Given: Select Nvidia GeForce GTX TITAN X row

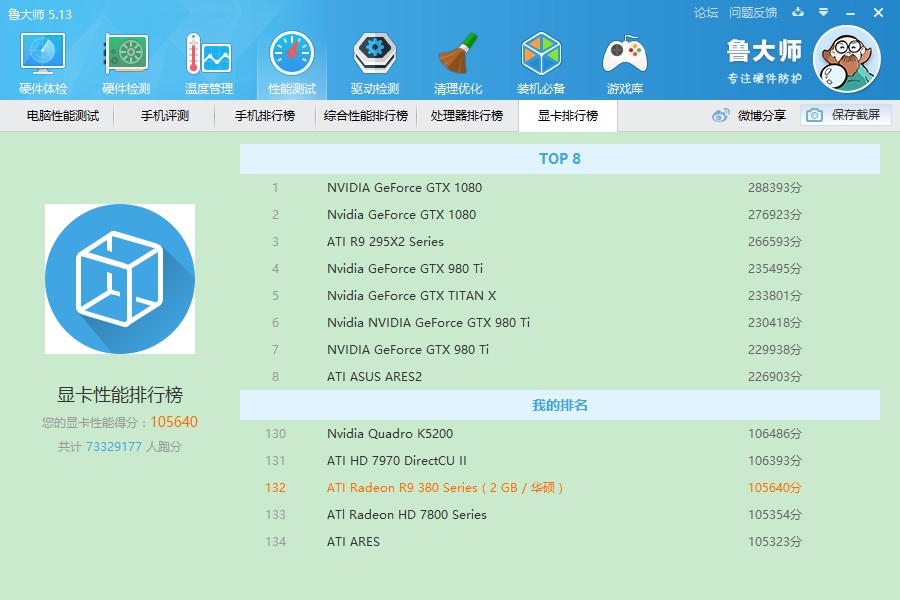Looking at the screenshot, I should point(560,296).
